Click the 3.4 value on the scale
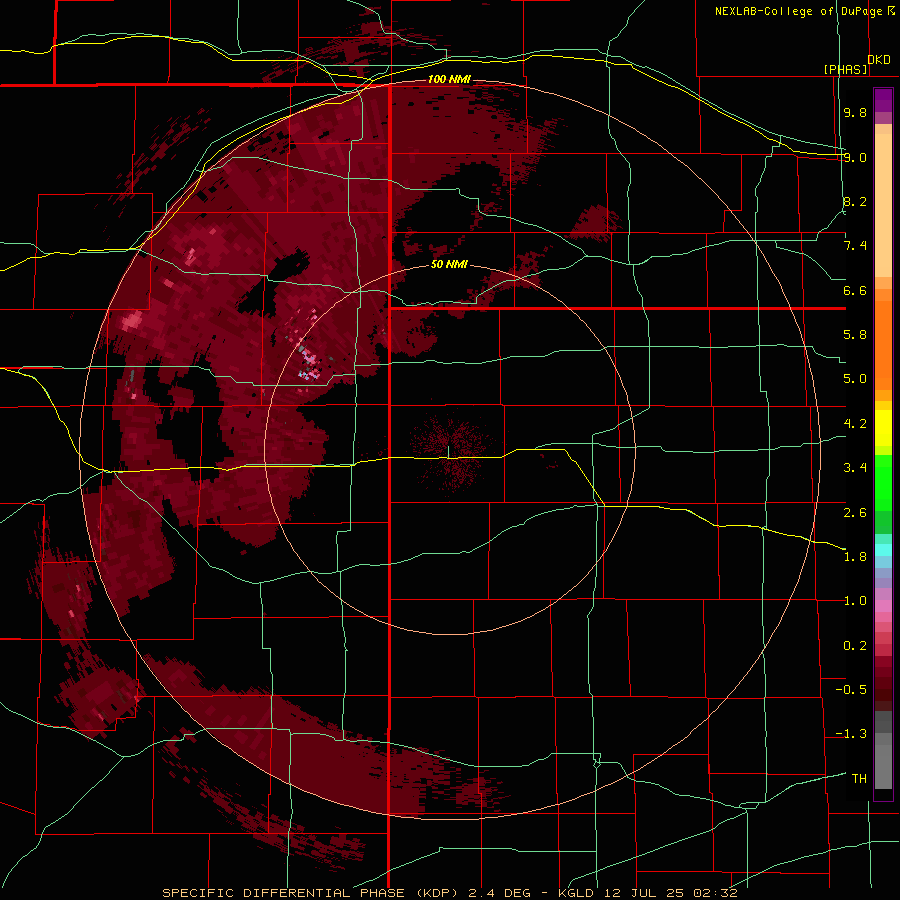900x900 pixels. point(855,468)
